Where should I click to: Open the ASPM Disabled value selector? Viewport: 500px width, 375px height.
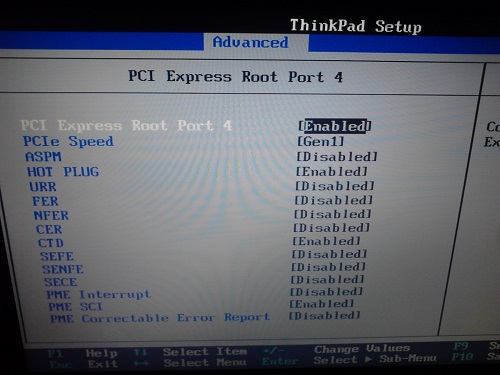337,157
